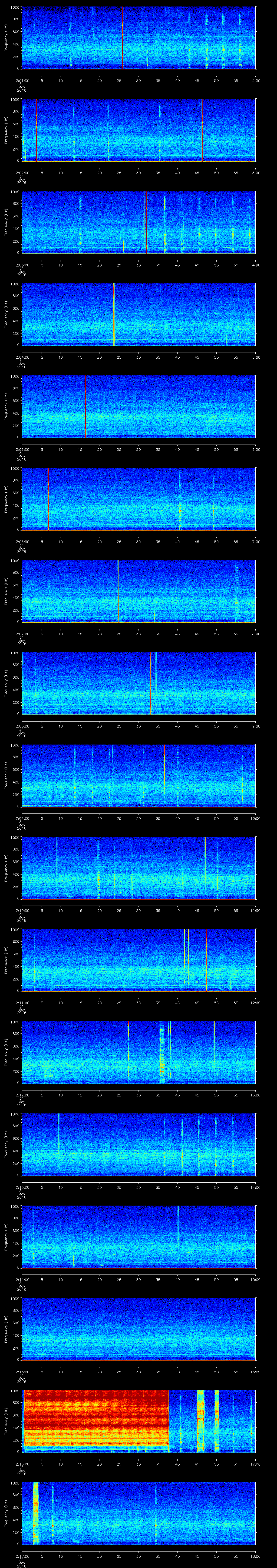Click the 2:12:00 start time label
Image resolution: width=277 pixels, height=1568 pixels.
pyautogui.click(x=22, y=1095)
